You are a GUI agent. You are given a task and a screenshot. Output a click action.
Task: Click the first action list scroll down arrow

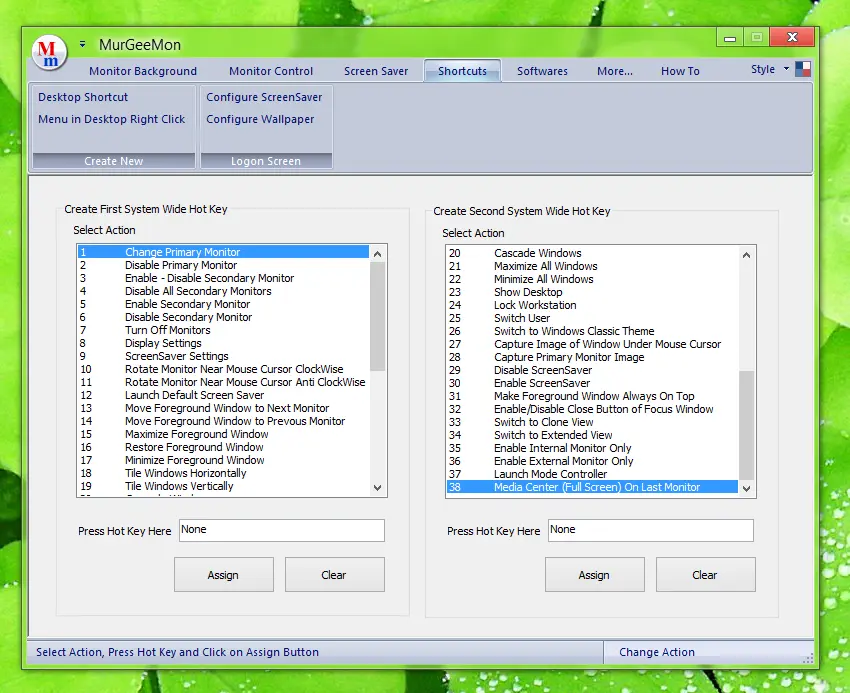378,487
